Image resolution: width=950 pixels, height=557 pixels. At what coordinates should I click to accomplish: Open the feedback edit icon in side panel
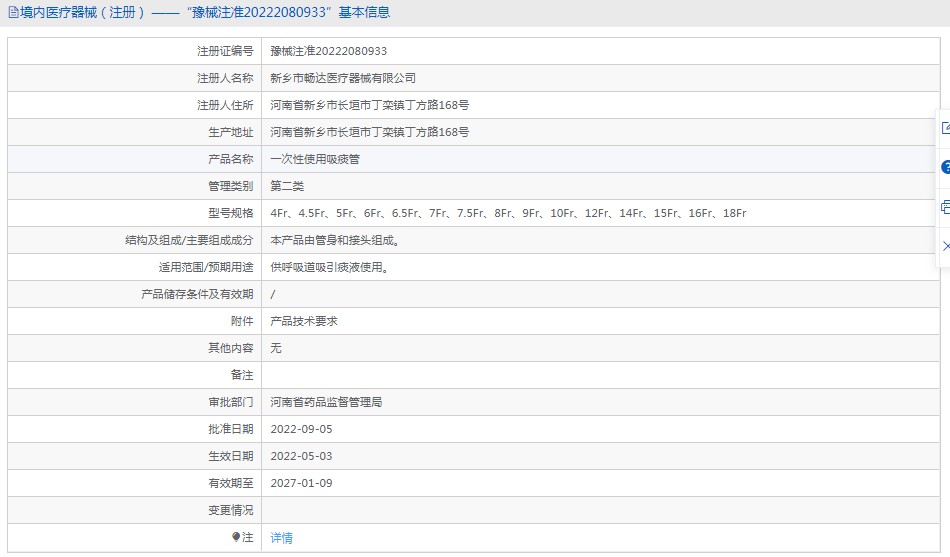[x=946, y=128]
